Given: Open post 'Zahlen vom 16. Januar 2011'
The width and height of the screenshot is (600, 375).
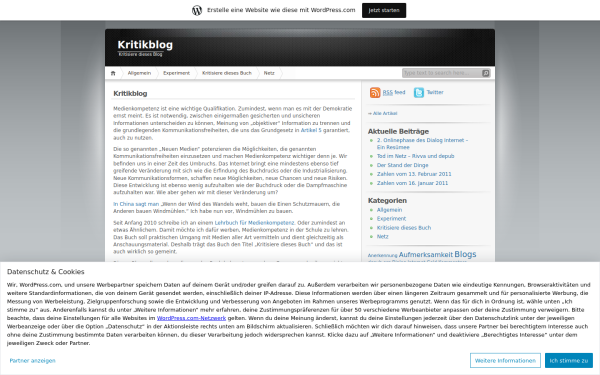Looking at the screenshot, I should pos(412,183).
